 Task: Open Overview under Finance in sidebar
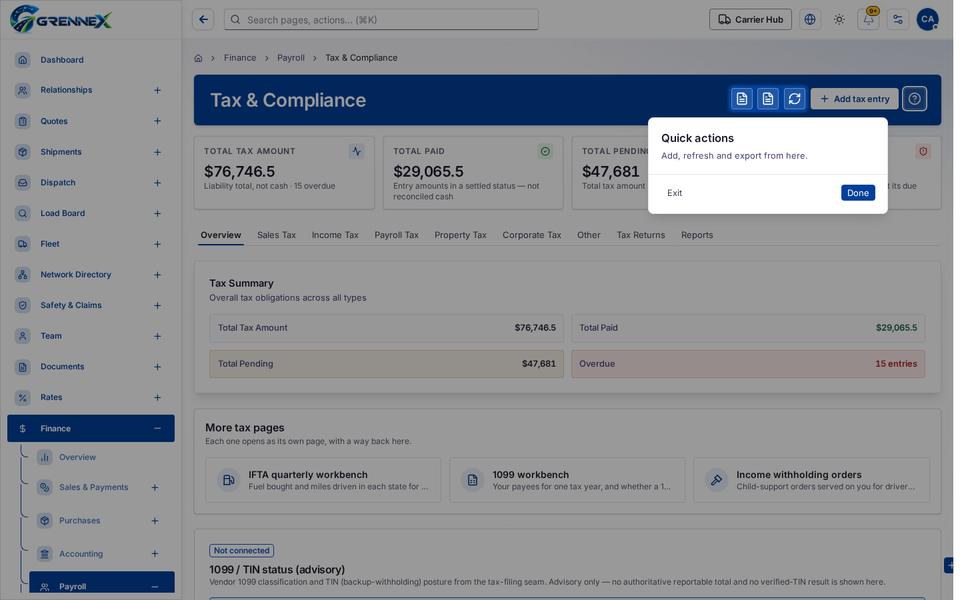point(77,457)
